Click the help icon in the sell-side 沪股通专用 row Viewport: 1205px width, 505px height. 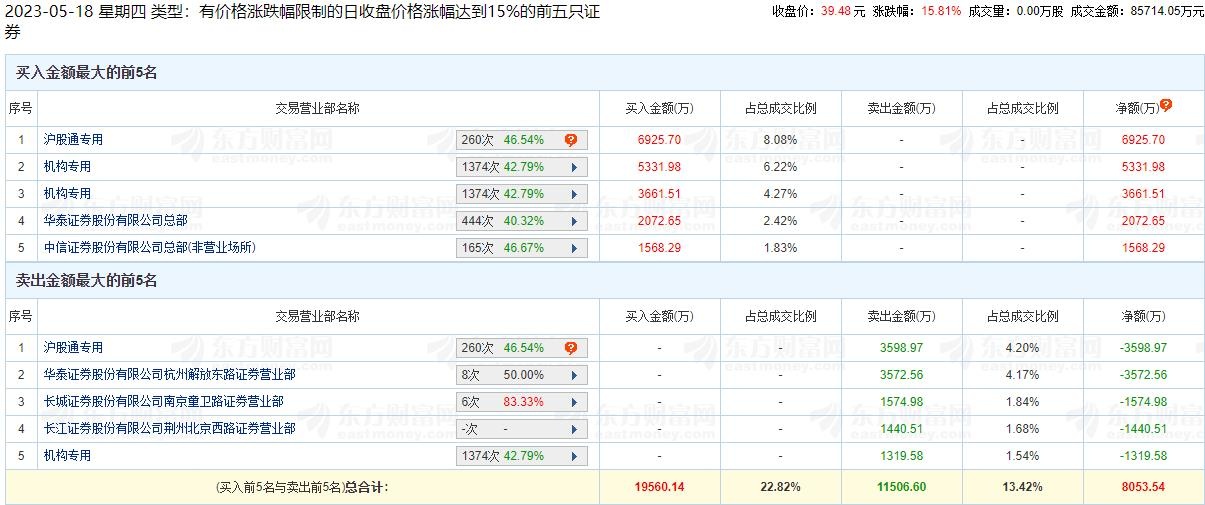[x=571, y=348]
